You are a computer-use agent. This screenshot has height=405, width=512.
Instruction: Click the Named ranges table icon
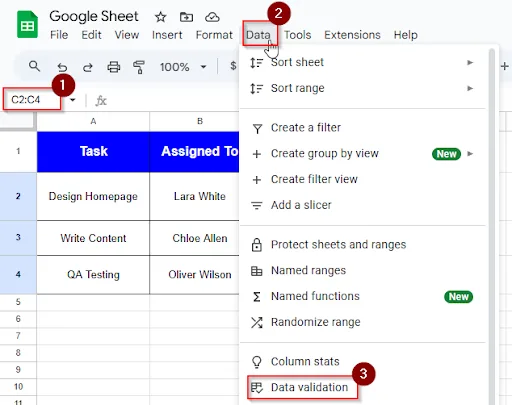(257, 271)
